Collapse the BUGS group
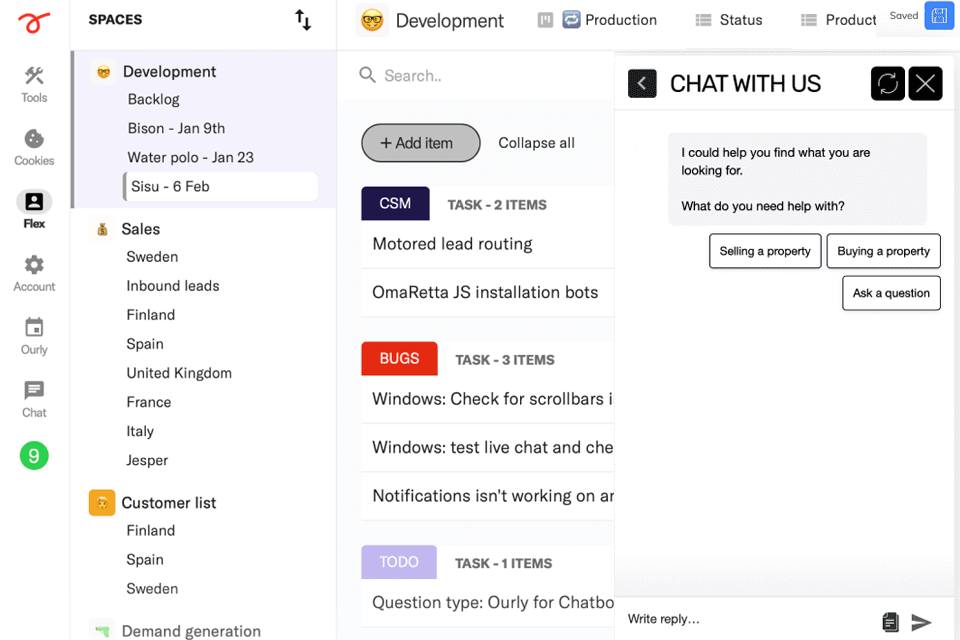The height and width of the screenshot is (640, 960). (x=399, y=358)
